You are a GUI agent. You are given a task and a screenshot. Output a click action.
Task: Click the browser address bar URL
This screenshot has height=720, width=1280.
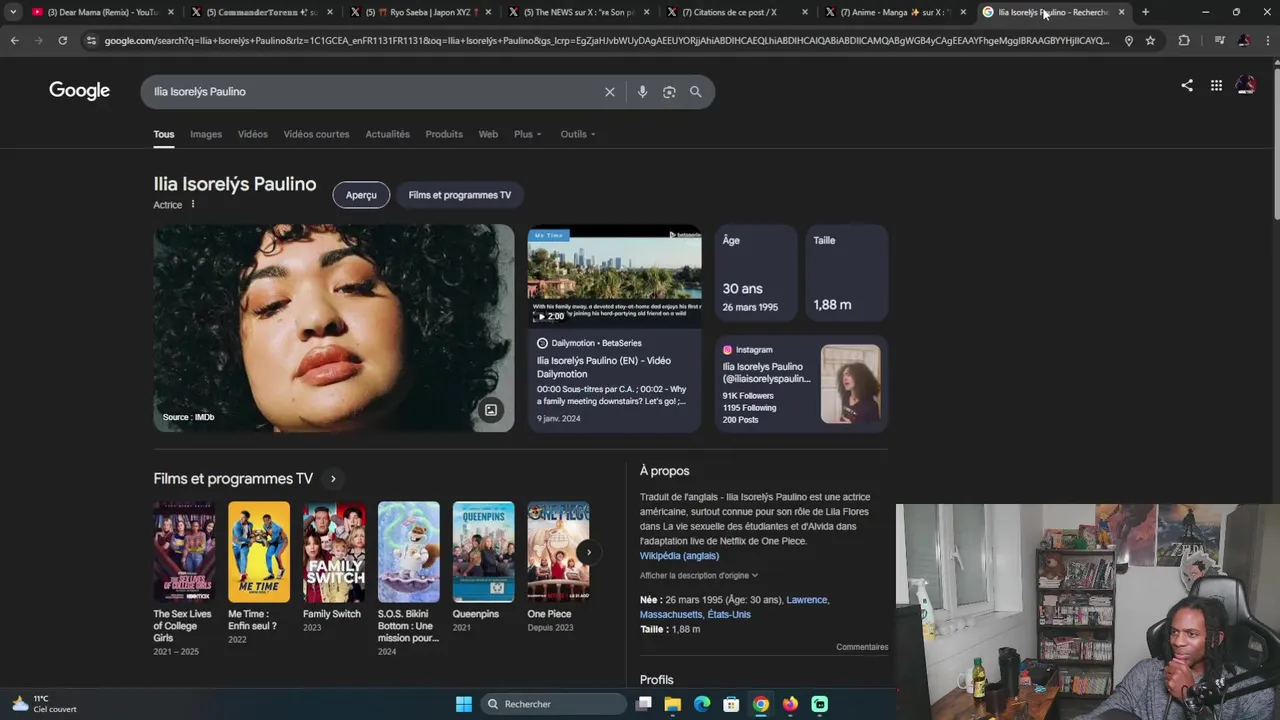[606, 40]
